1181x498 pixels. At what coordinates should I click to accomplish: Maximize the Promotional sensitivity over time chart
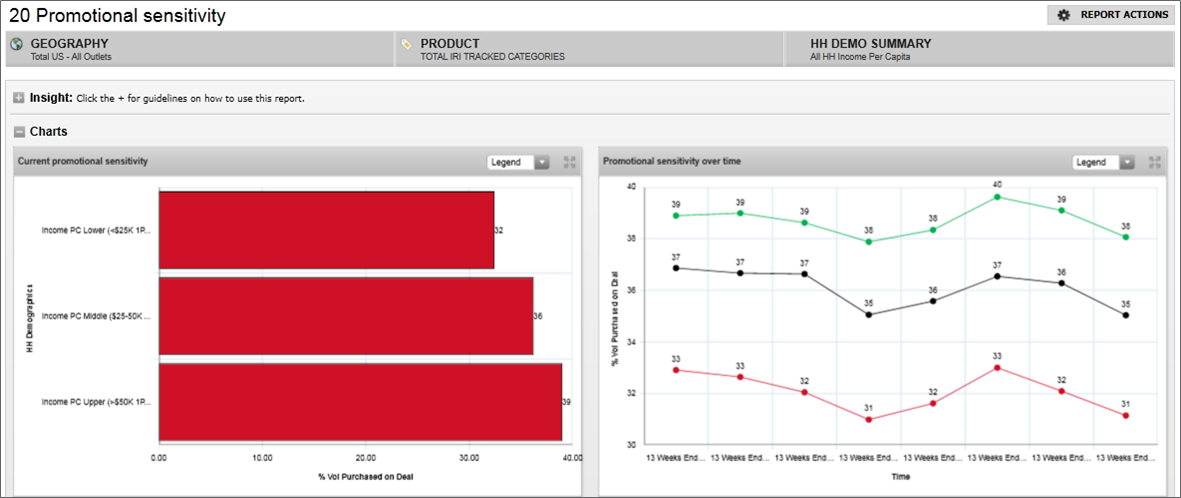1155,162
